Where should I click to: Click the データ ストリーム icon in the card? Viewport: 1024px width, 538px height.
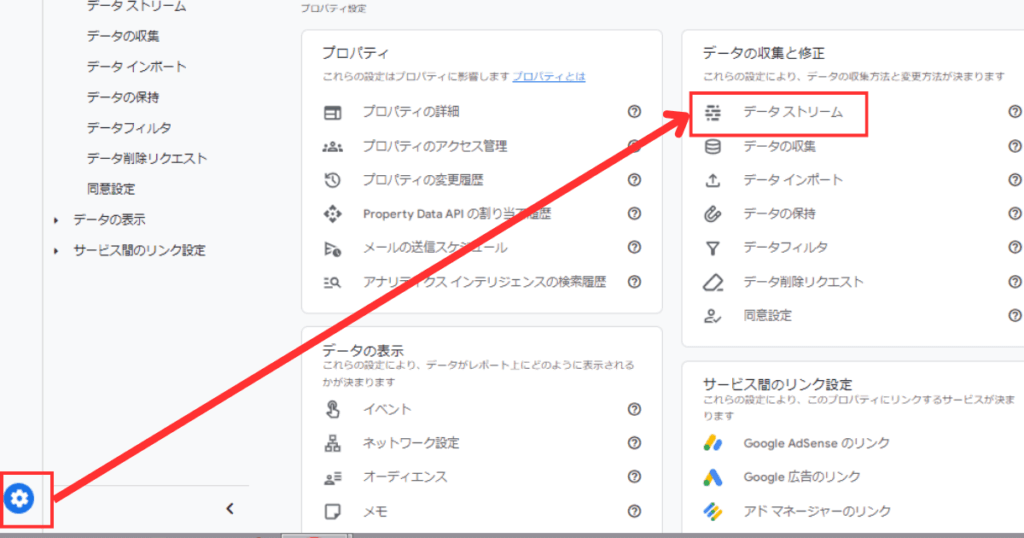[713, 113]
